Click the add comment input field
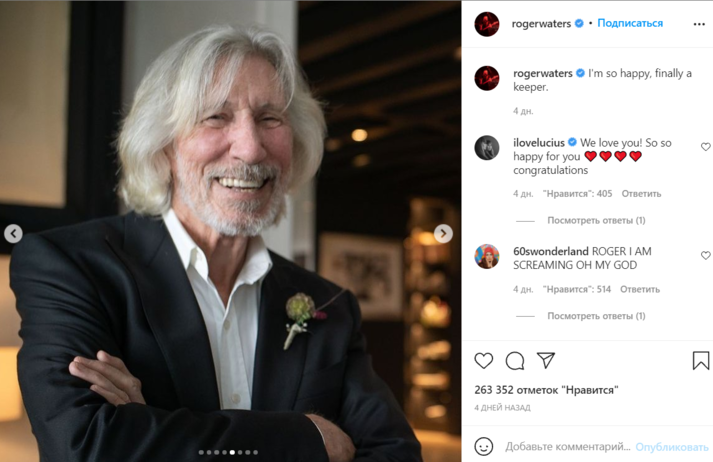713x462 pixels. point(567,447)
